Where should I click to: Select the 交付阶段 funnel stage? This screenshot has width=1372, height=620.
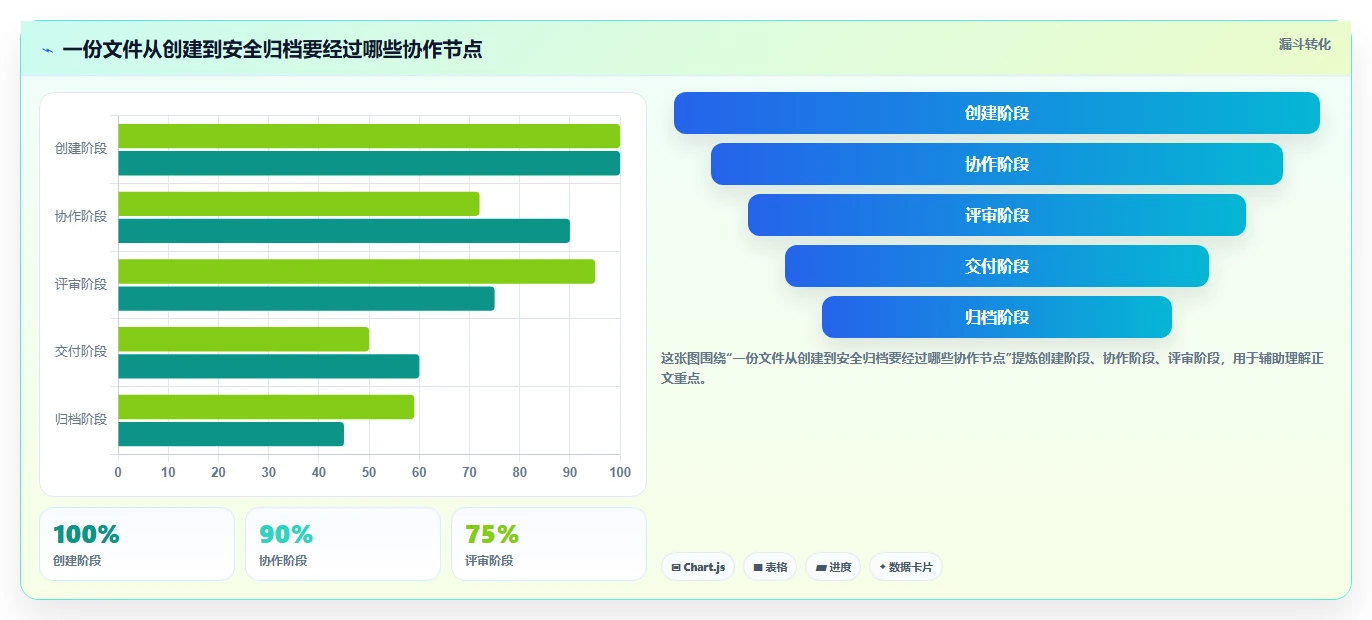click(x=997, y=266)
